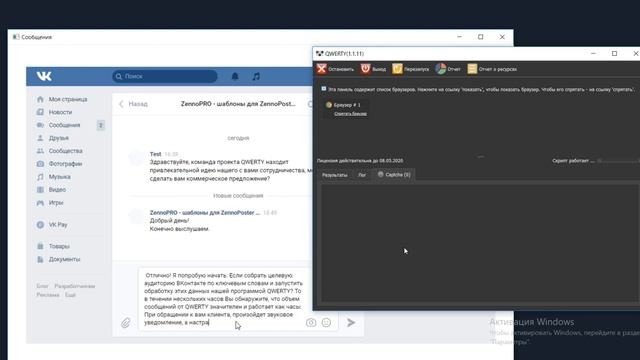Click the gamepad icon beside Игры
Viewport: 640px width, 360px height.
pos(40,203)
